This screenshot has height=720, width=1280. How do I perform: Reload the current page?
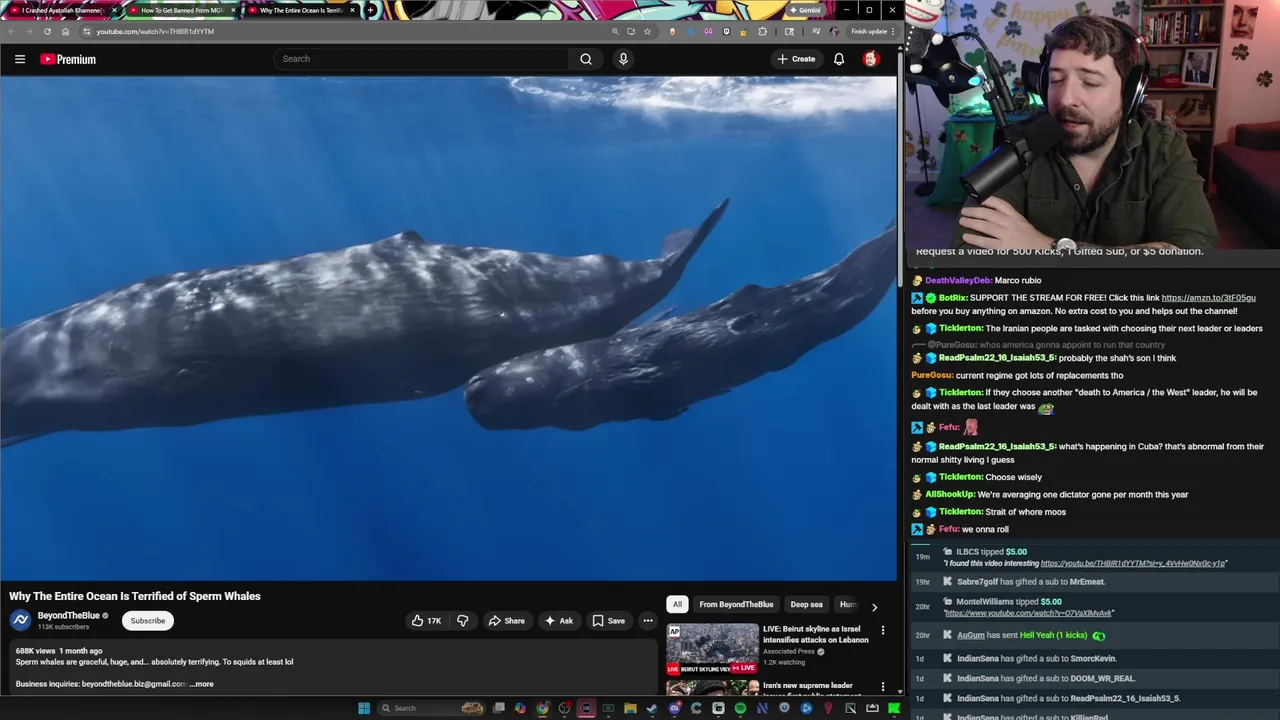(x=47, y=31)
